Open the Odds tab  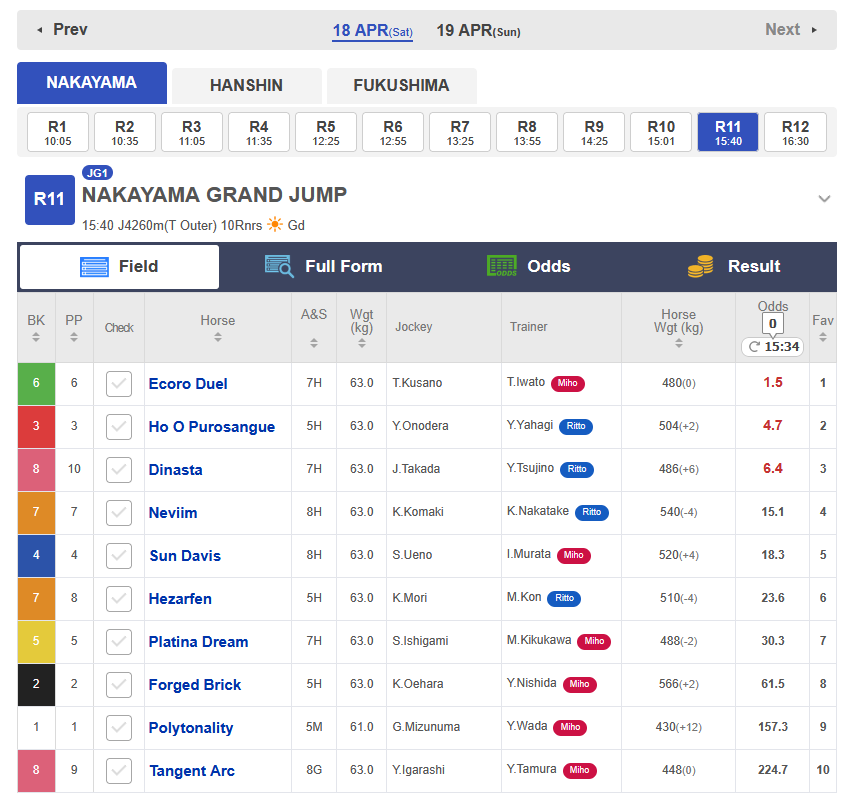point(529,266)
